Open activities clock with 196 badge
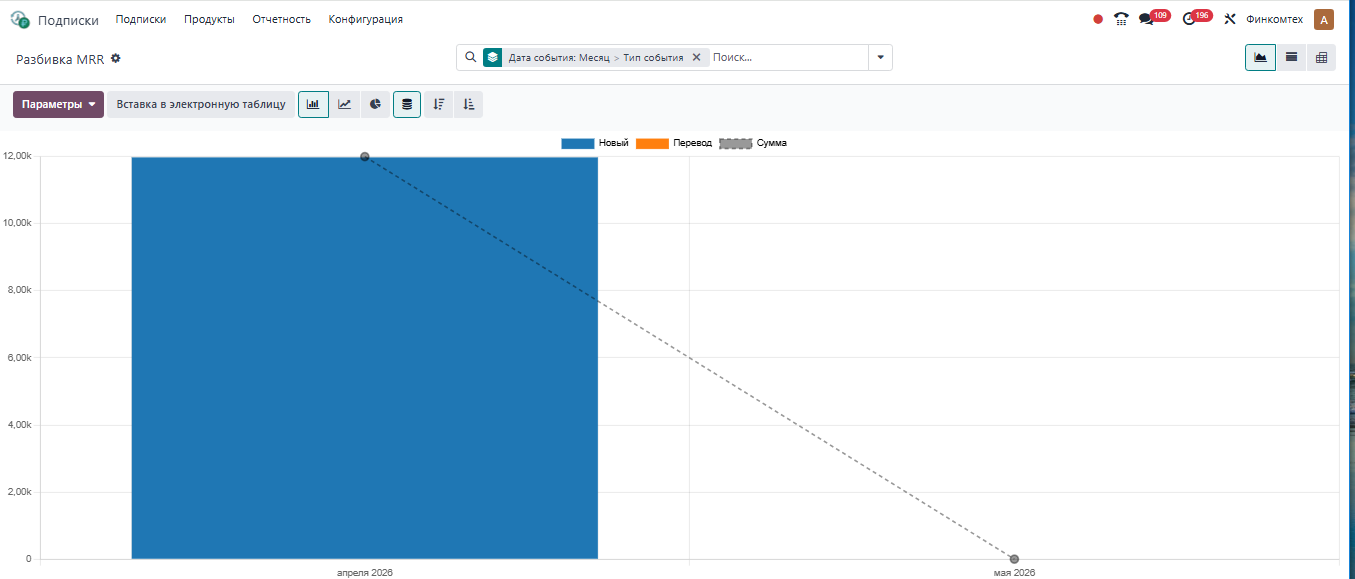This screenshot has width=1355, height=579. [x=1196, y=18]
